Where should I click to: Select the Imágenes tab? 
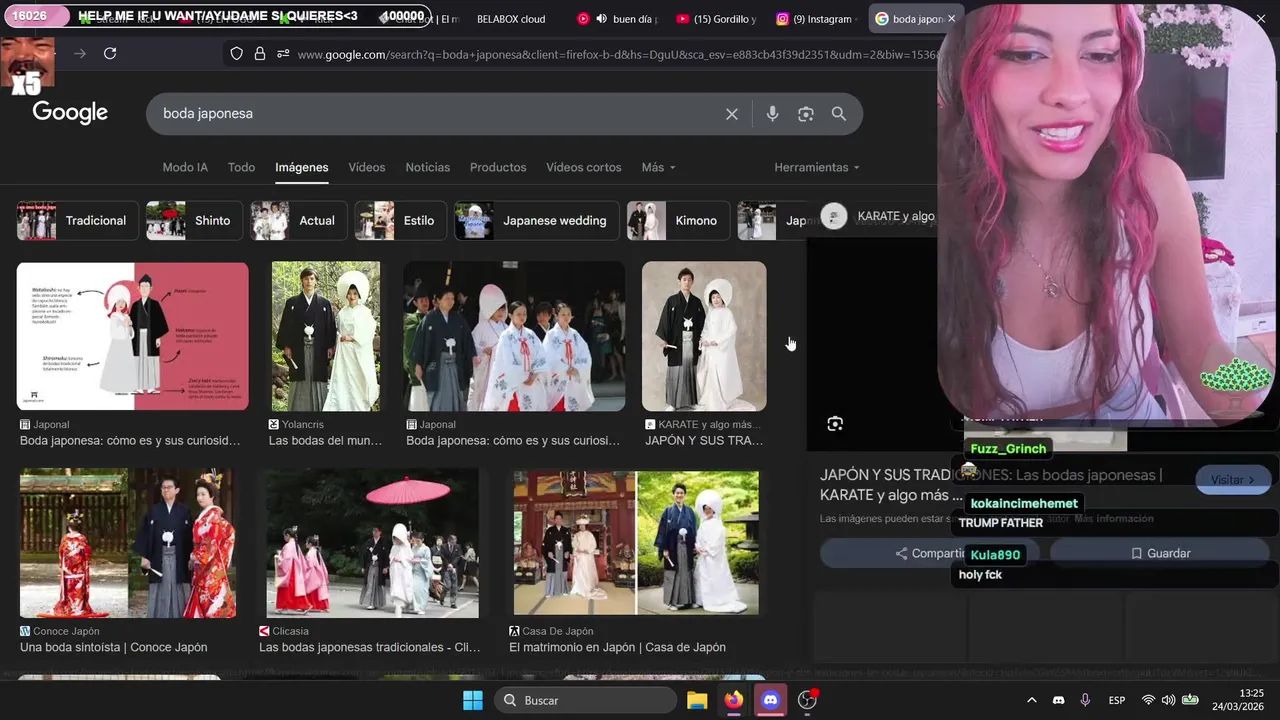(x=301, y=167)
